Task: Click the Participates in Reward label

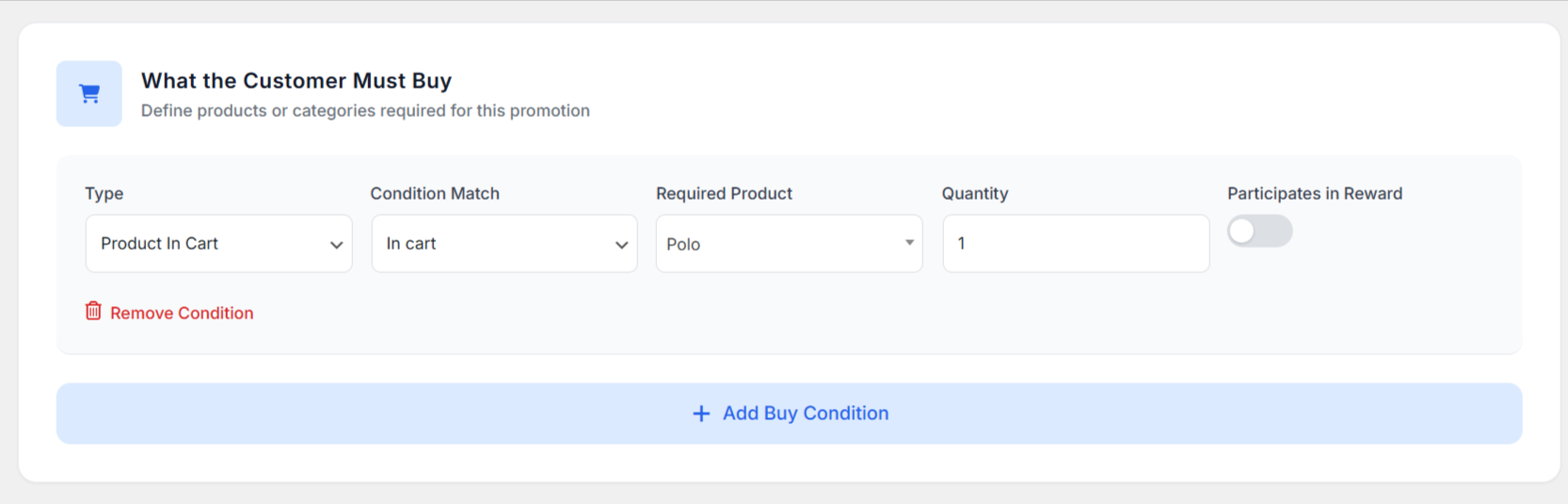Action: [x=1314, y=193]
